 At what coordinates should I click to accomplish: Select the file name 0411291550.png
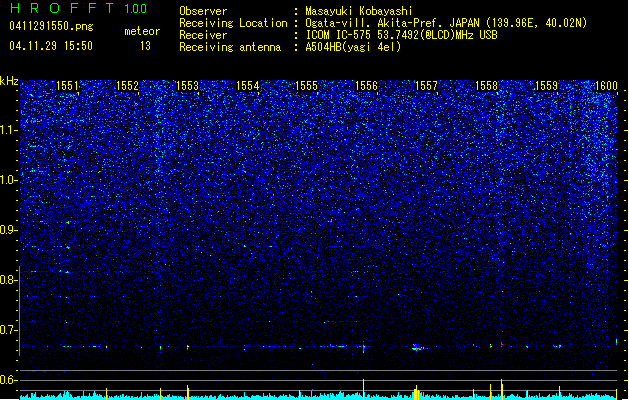pyautogui.click(x=51, y=26)
